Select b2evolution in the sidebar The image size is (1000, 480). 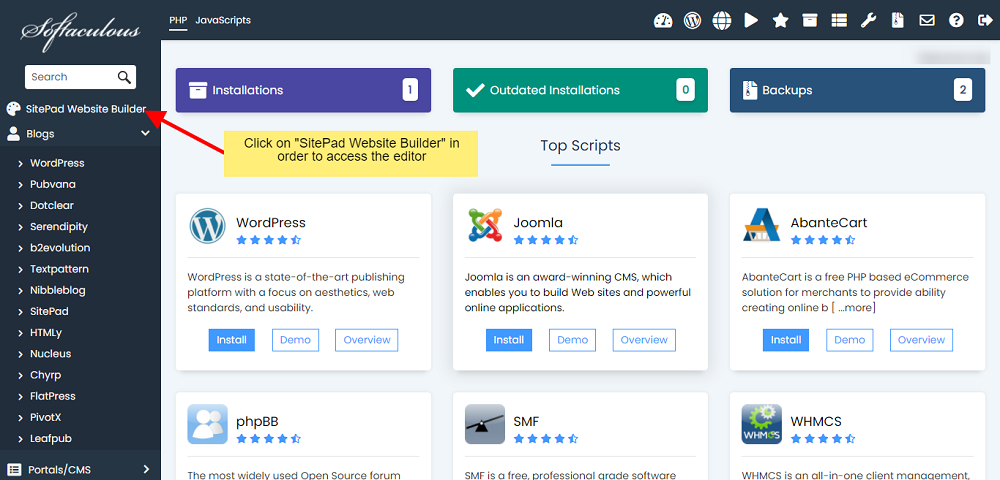(60, 247)
